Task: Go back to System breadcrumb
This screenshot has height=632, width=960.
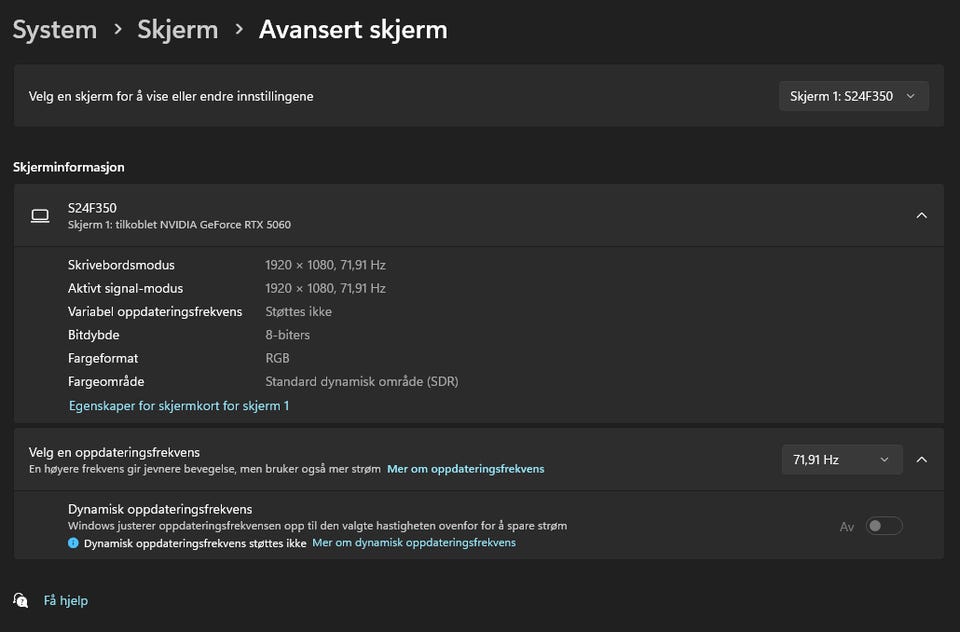Action: coord(54,29)
